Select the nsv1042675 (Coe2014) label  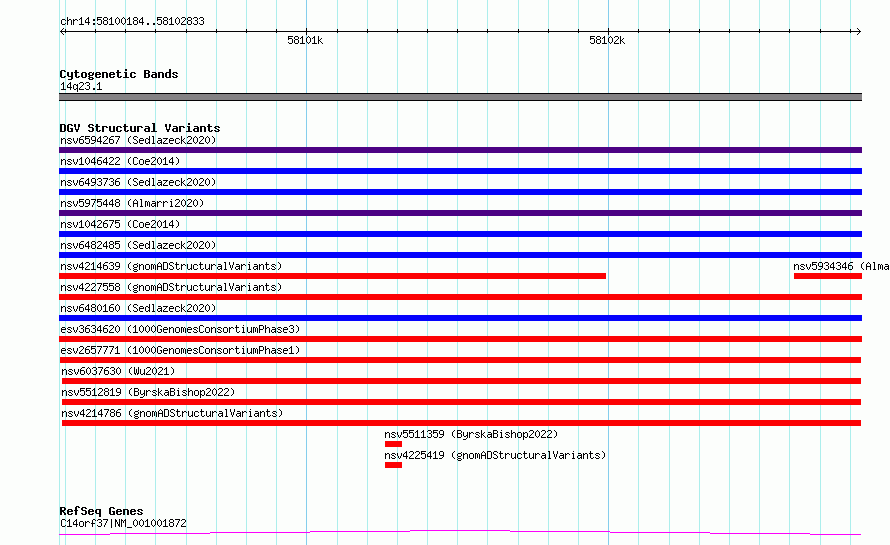pos(120,224)
